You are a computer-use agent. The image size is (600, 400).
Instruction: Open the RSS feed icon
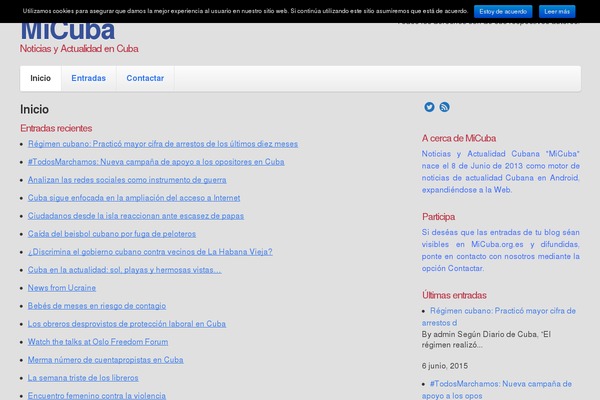pos(444,107)
